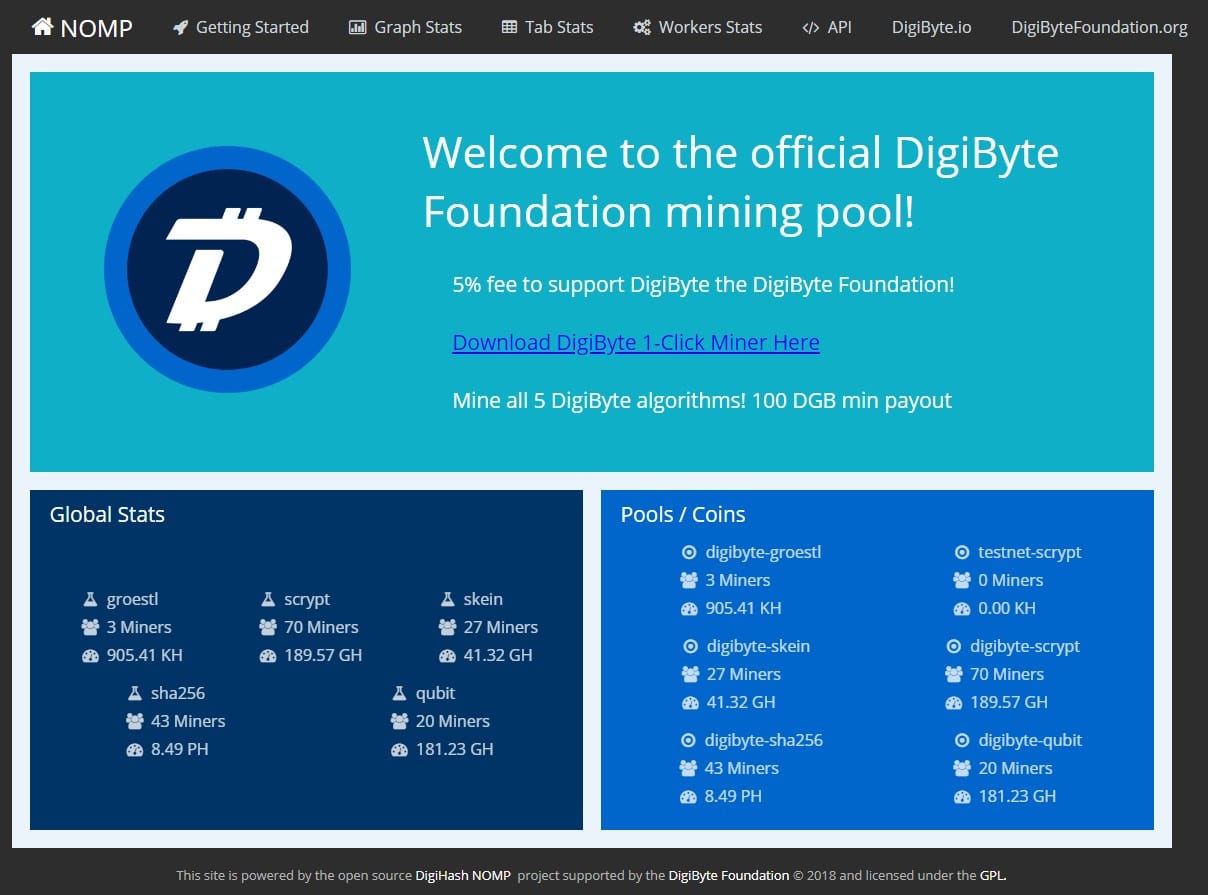Click the Pools / Coins heading

(683, 514)
